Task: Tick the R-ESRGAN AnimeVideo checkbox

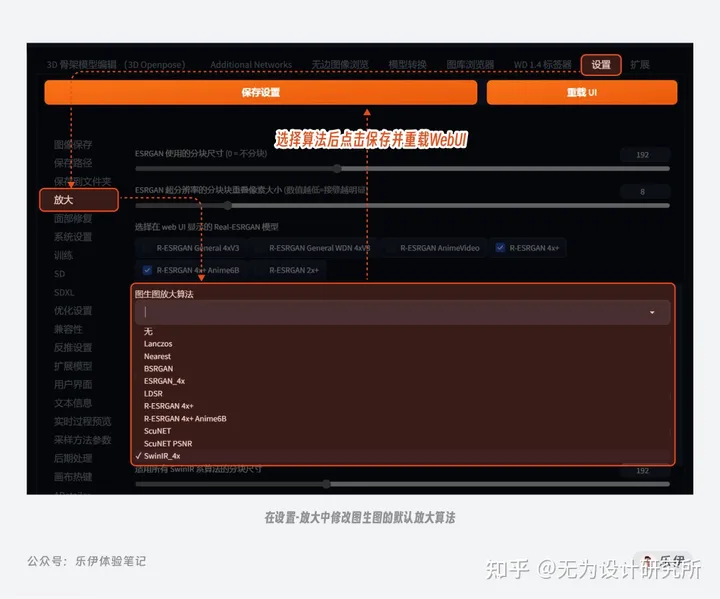Action: coord(391,248)
